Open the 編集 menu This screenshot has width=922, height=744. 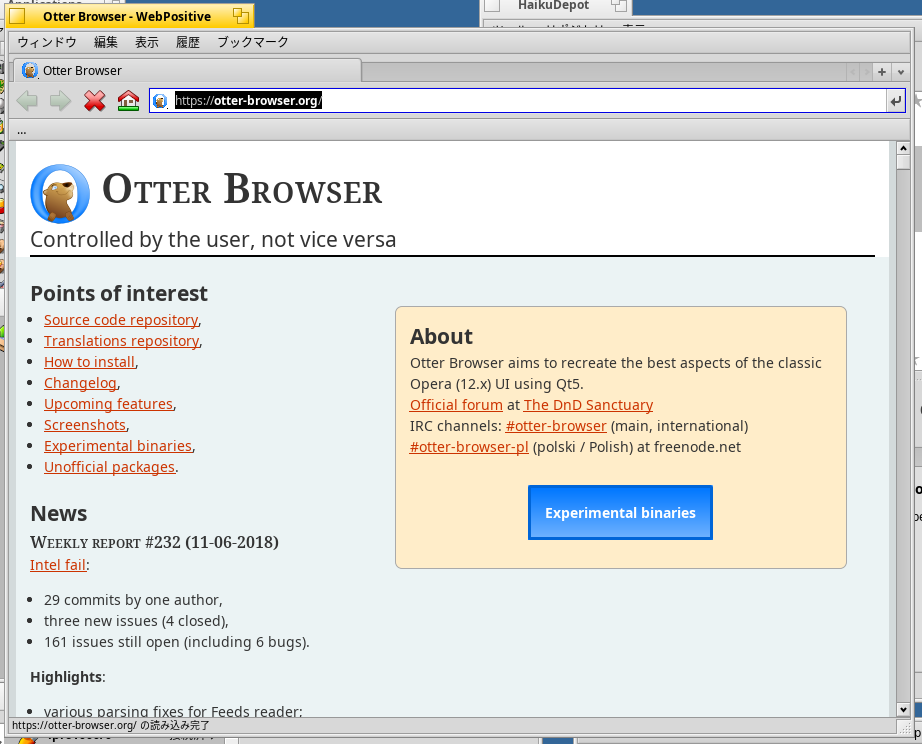tap(106, 42)
